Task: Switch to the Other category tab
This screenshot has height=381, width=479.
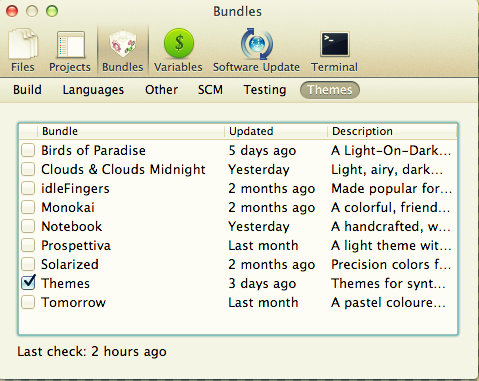Action: 161,90
